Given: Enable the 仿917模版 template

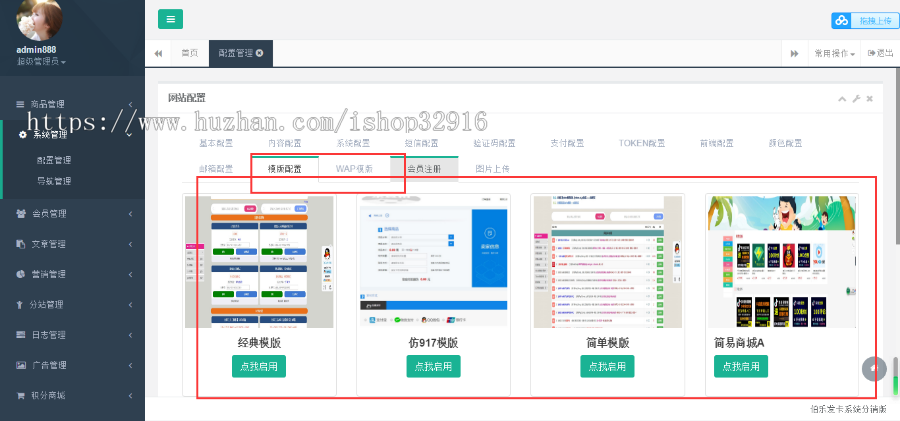Looking at the screenshot, I should coord(433,366).
